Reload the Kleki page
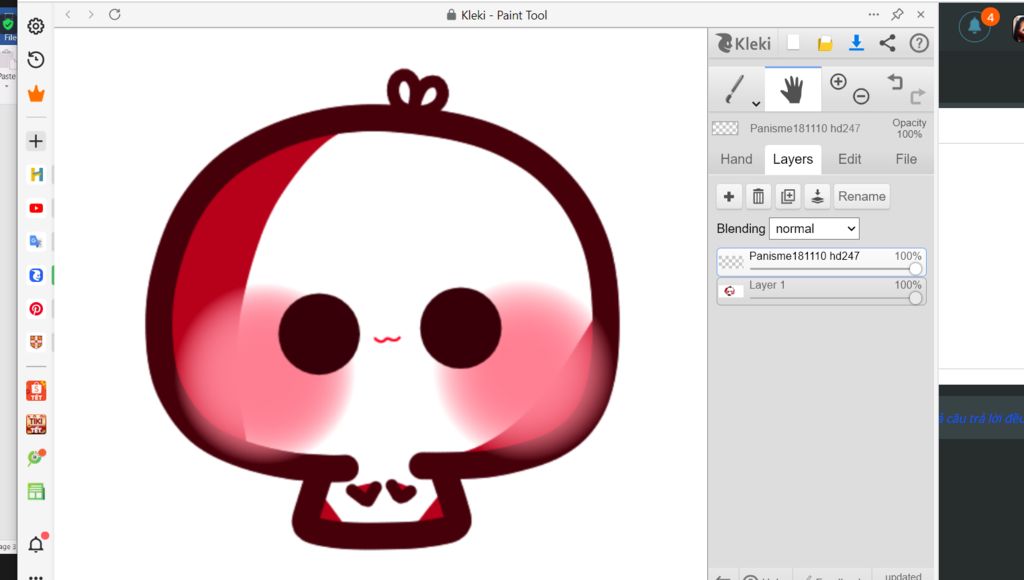 pos(115,14)
